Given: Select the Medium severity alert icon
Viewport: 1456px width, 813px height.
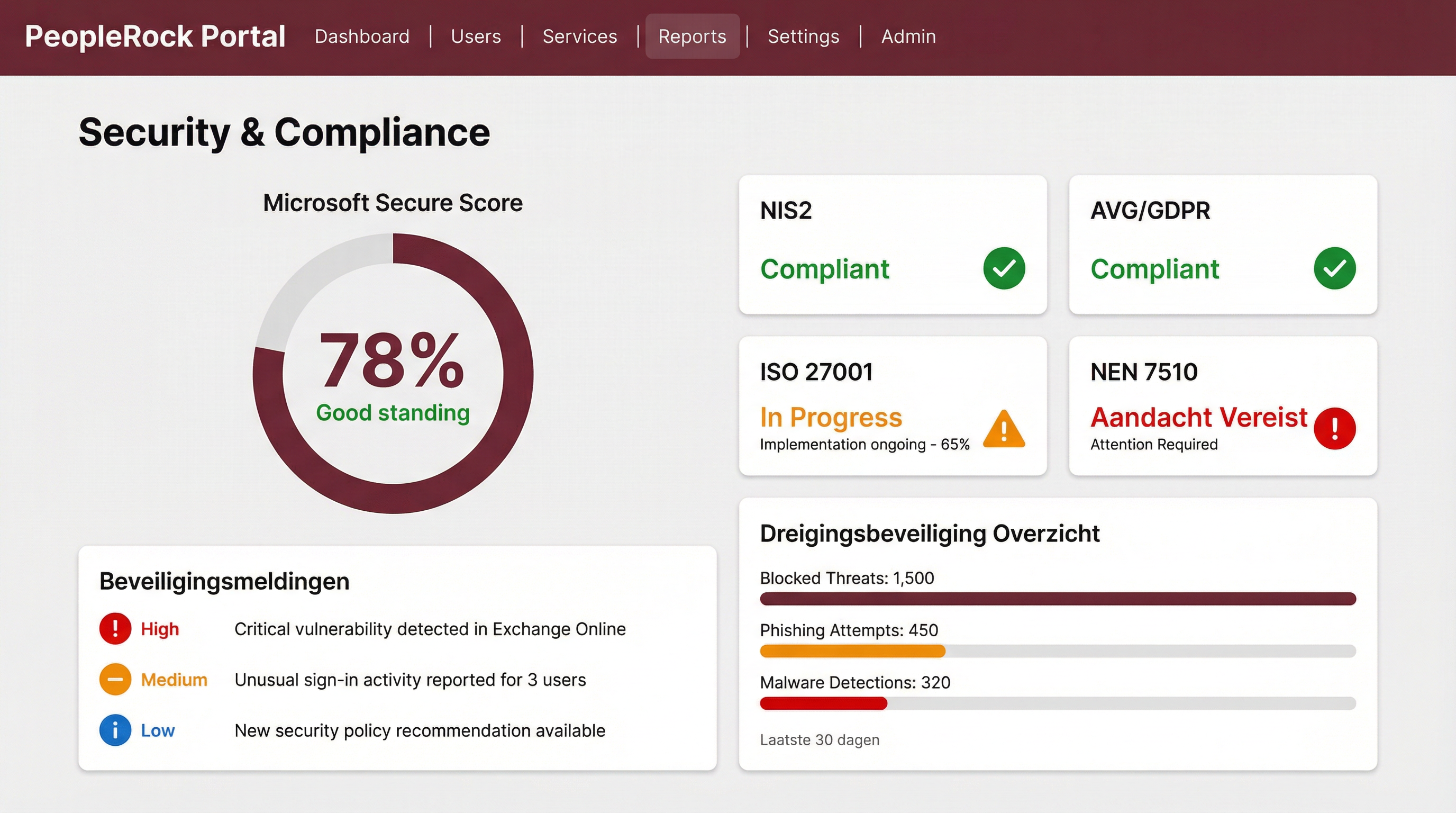Looking at the screenshot, I should point(115,679).
